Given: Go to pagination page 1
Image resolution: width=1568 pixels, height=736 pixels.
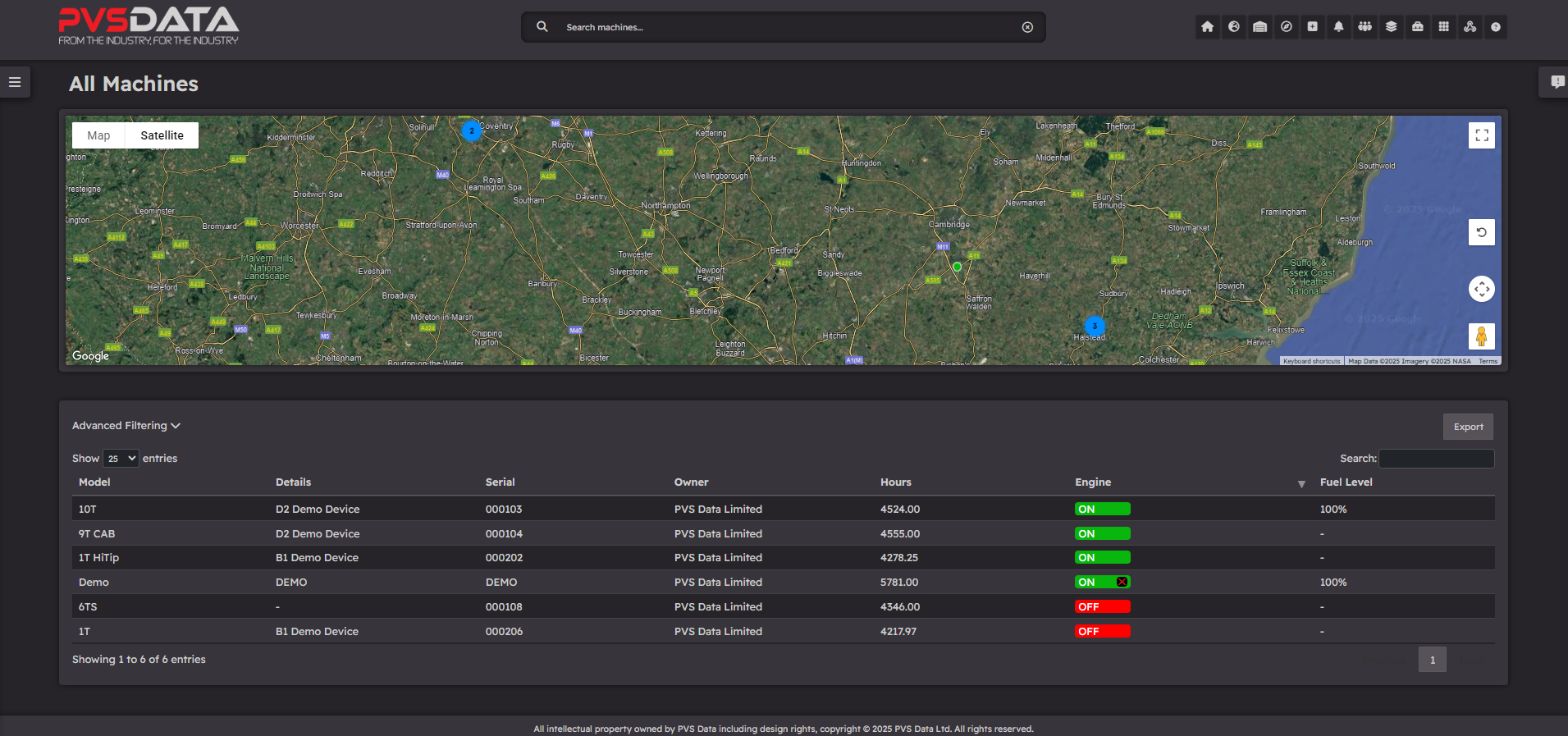Looking at the screenshot, I should tap(1432, 660).
